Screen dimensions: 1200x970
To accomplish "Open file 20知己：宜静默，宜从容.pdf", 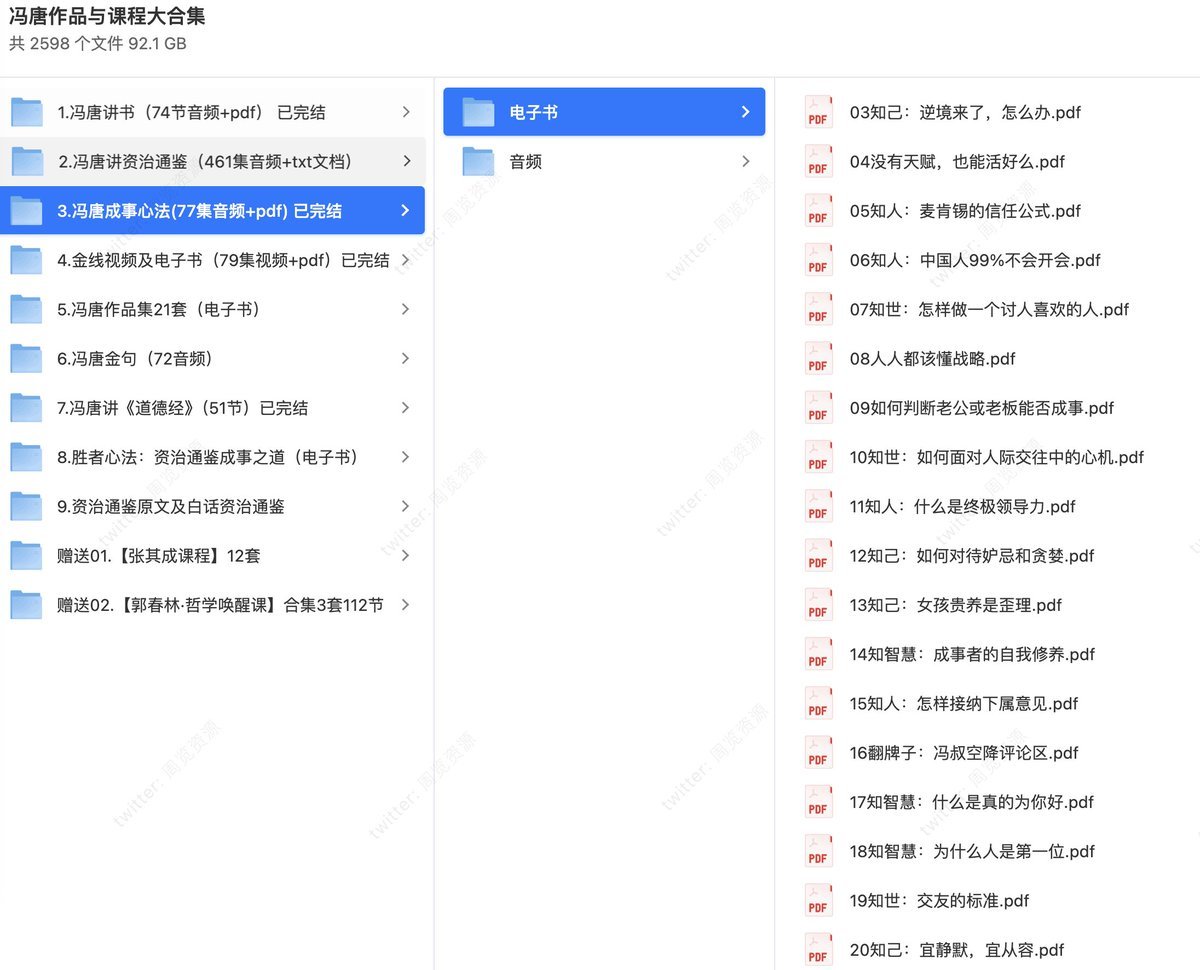I will (x=957, y=950).
